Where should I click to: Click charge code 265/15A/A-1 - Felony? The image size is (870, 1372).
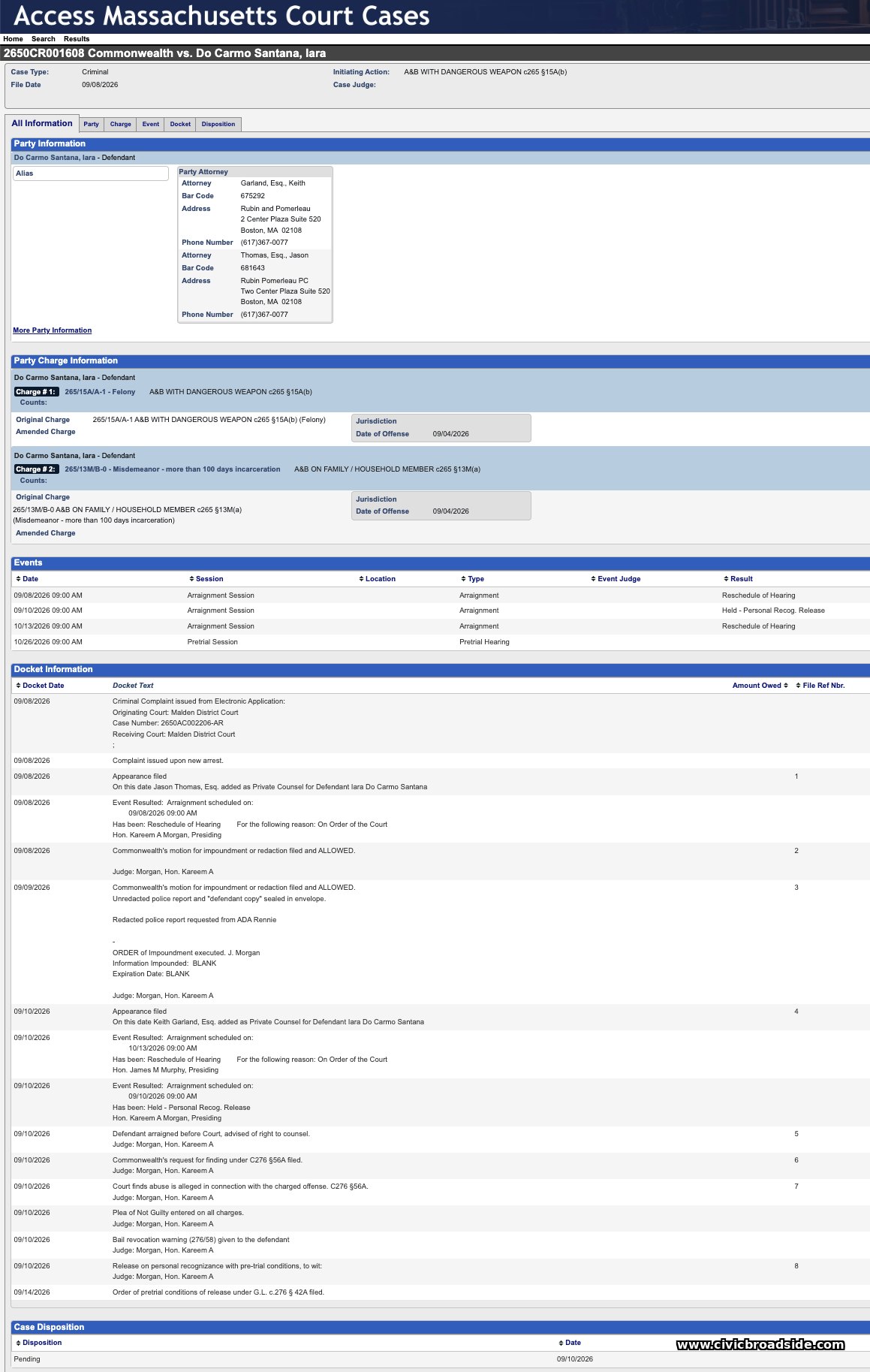click(x=100, y=392)
